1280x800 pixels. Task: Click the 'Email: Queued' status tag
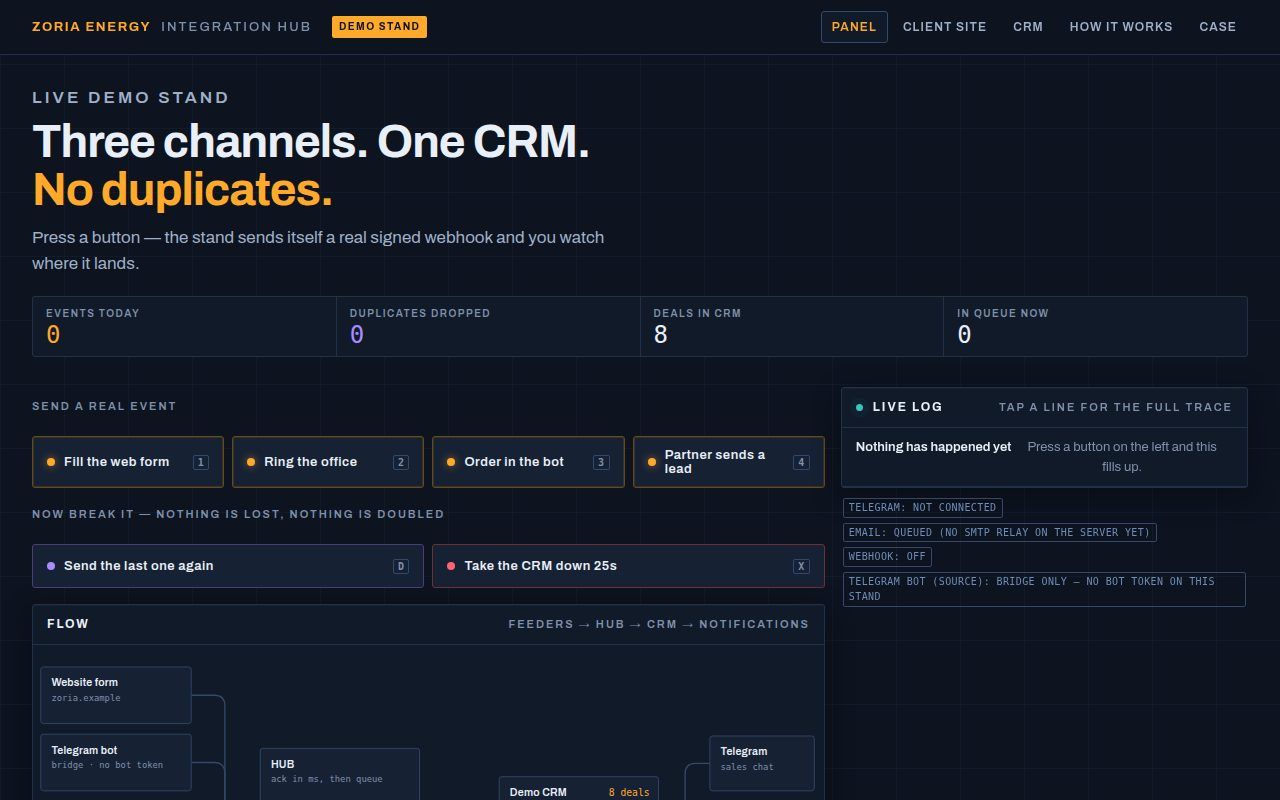1000,533
